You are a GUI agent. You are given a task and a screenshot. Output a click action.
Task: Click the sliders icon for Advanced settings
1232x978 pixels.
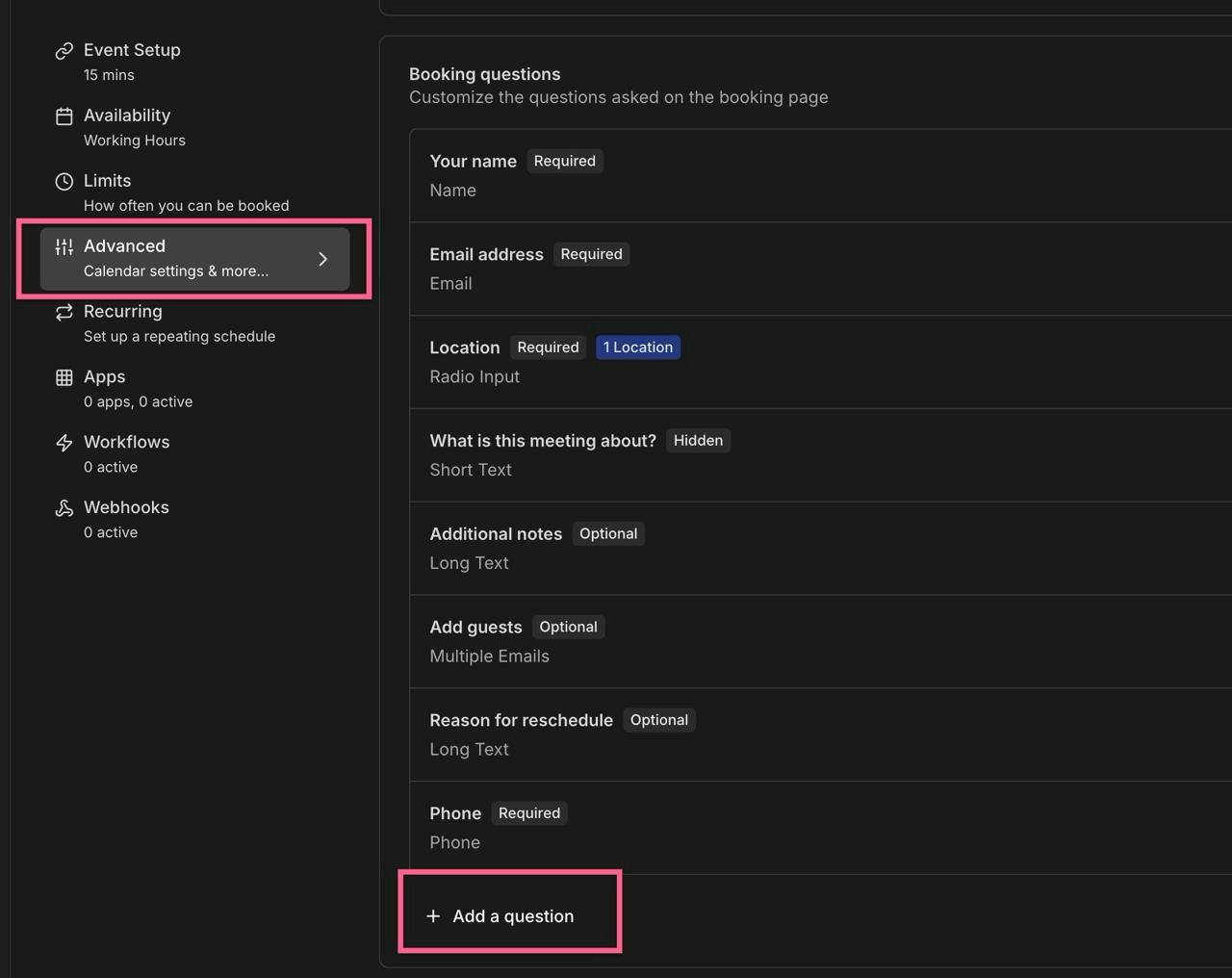click(64, 246)
